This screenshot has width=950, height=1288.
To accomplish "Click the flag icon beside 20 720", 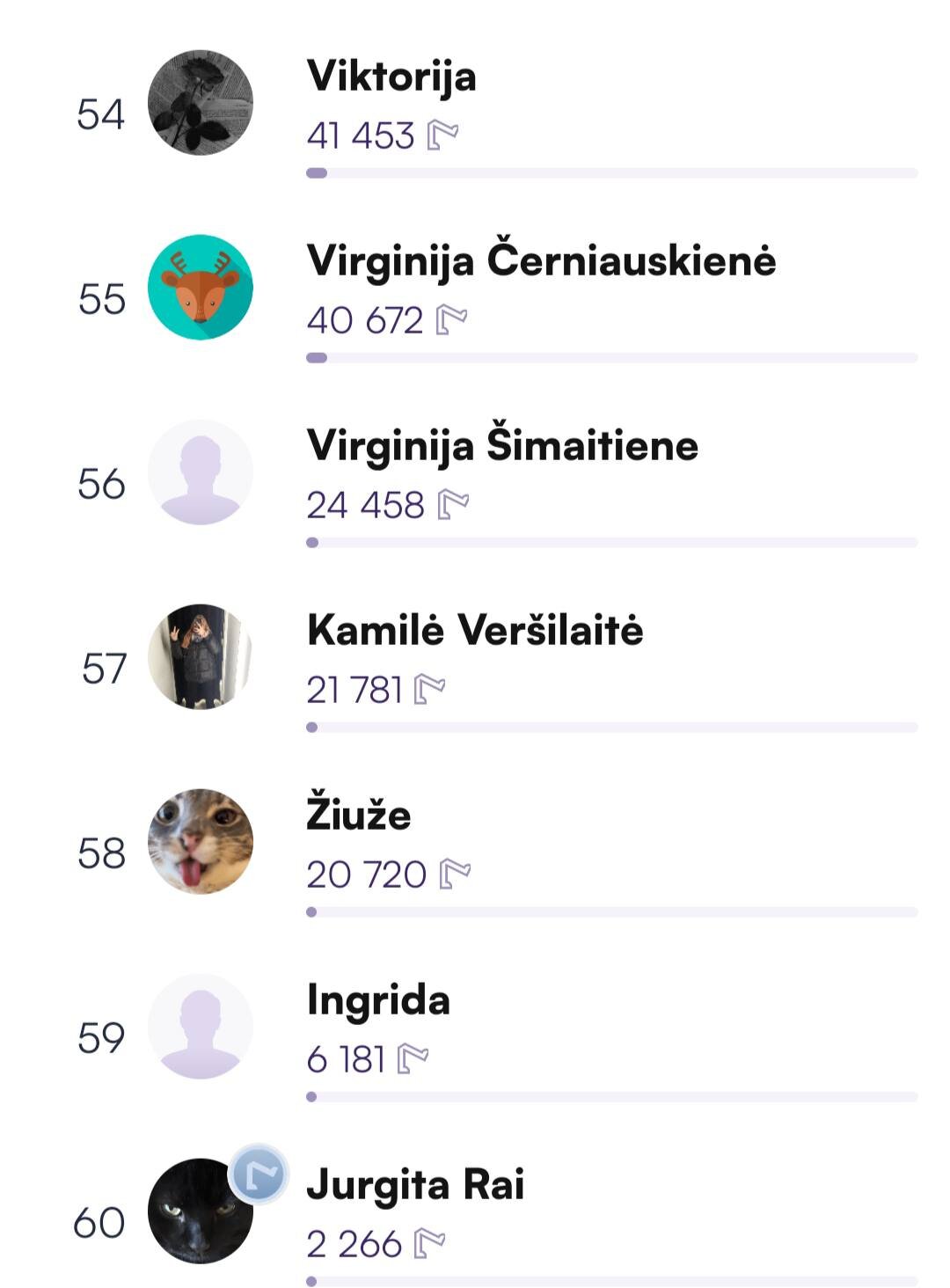I will click(455, 875).
